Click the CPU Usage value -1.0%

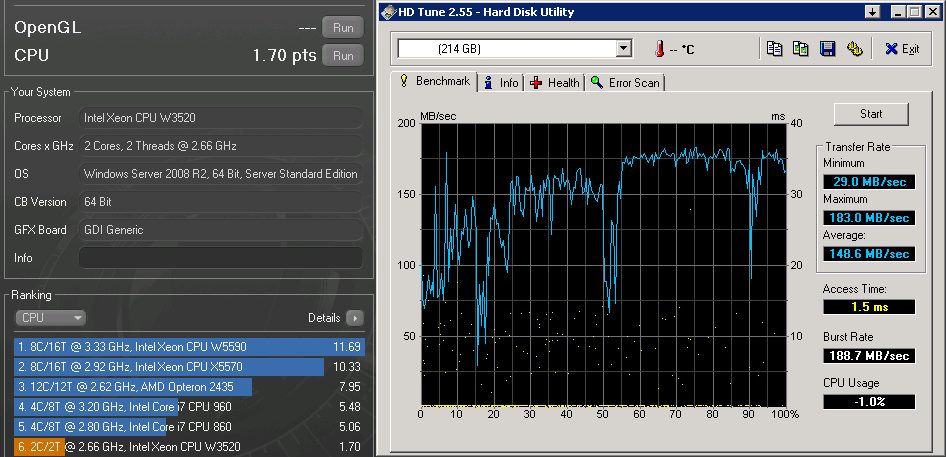click(869, 401)
